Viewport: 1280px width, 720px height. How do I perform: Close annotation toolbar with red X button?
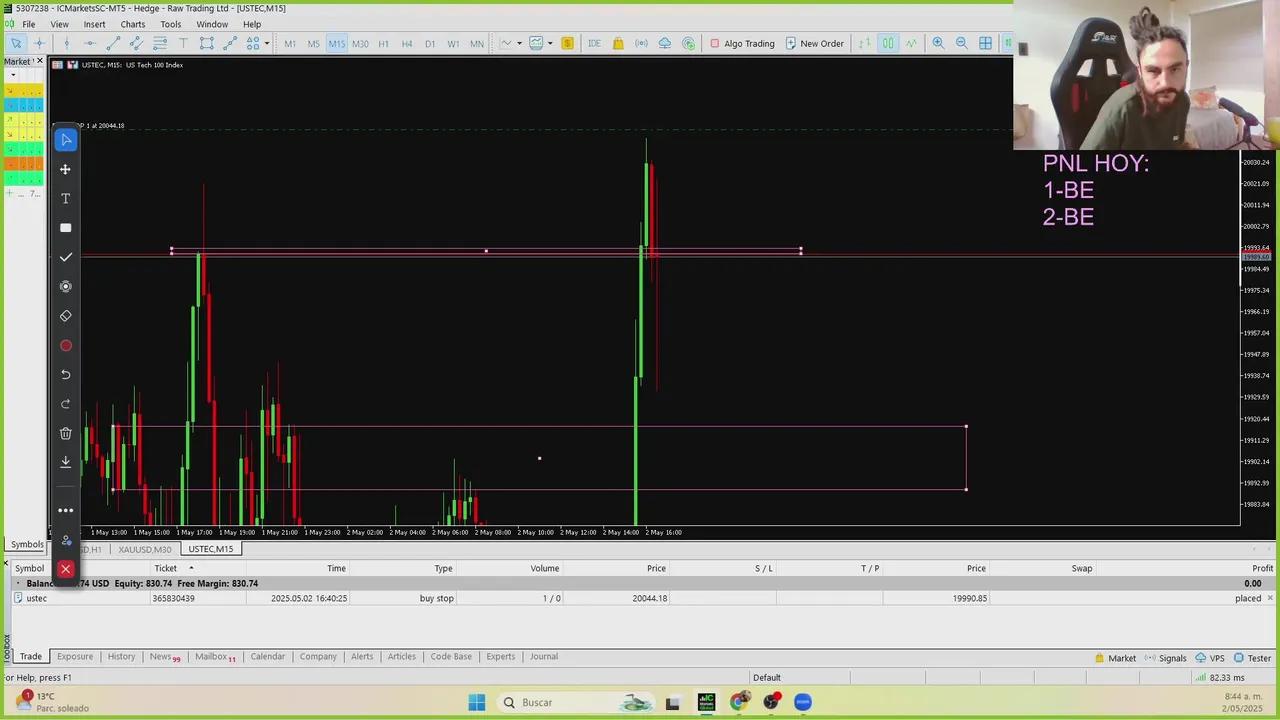point(65,569)
